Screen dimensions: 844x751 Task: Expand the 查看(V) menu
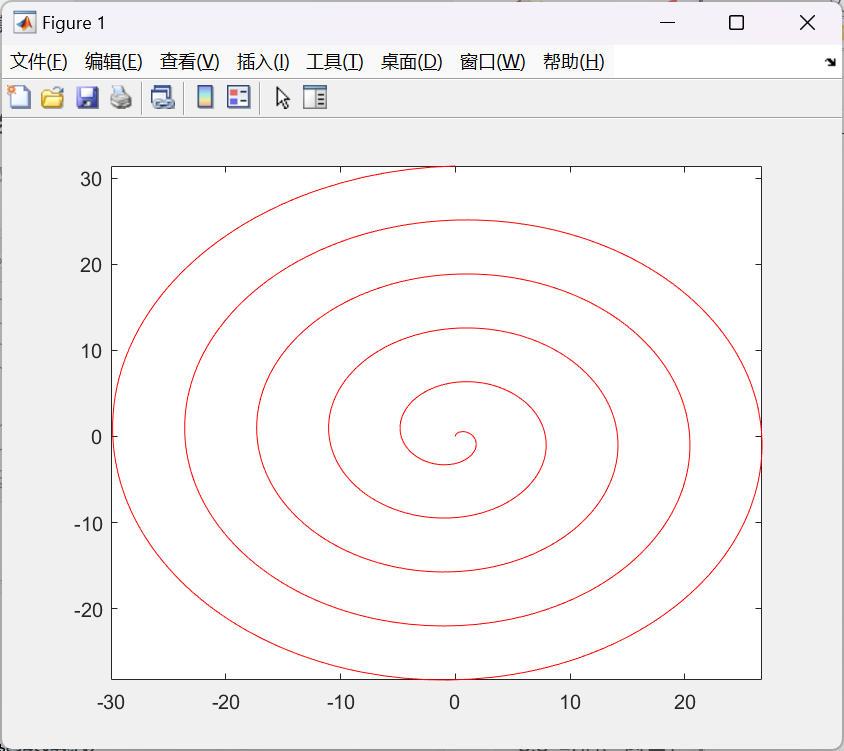tap(189, 62)
